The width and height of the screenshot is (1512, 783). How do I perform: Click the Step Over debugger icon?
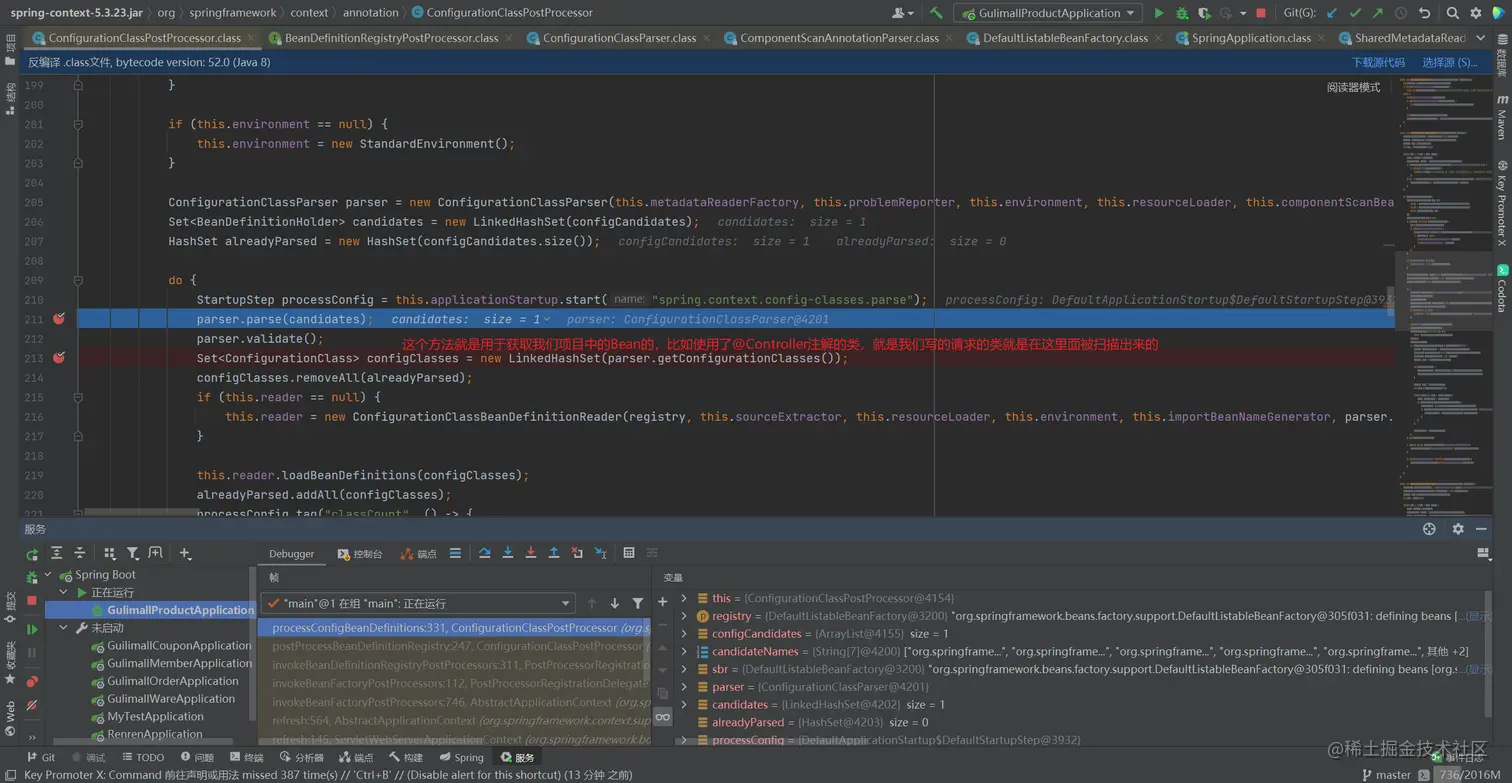coord(485,553)
